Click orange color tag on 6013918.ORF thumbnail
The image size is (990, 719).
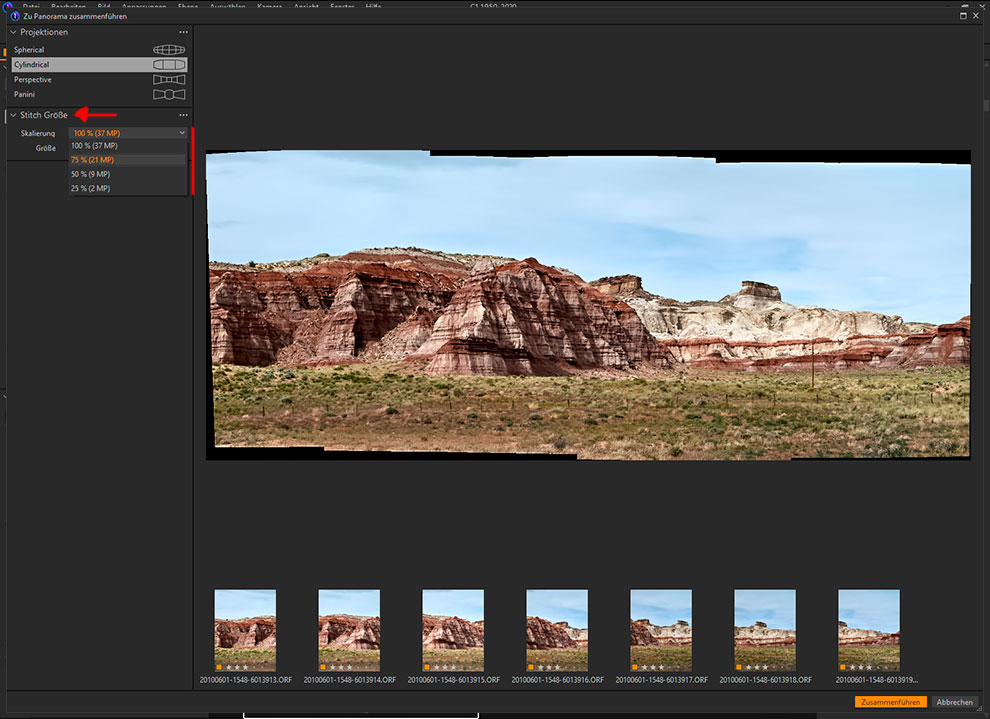[738, 667]
